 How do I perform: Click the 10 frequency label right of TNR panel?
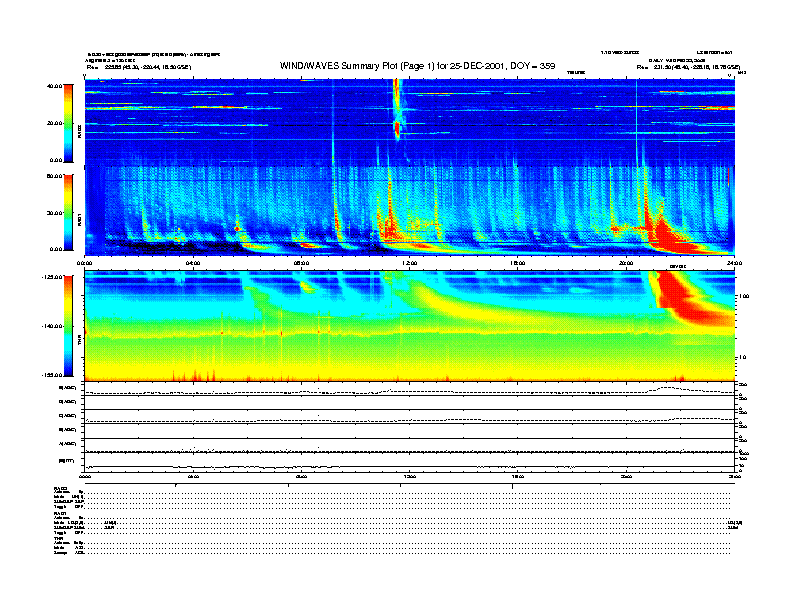743,358
